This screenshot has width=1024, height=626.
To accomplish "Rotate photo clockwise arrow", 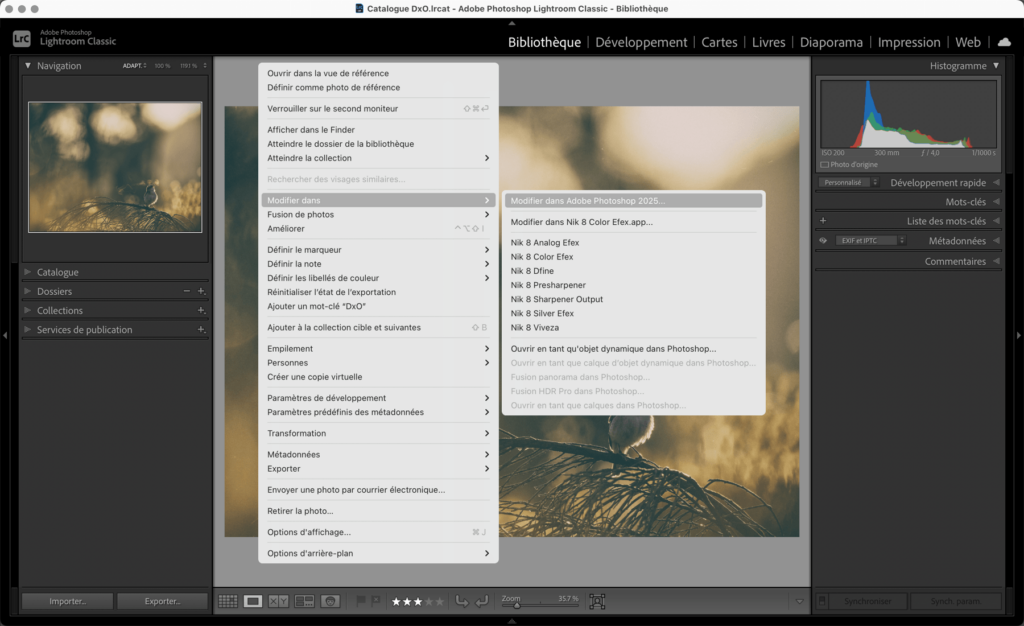I will click(x=482, y=601).
